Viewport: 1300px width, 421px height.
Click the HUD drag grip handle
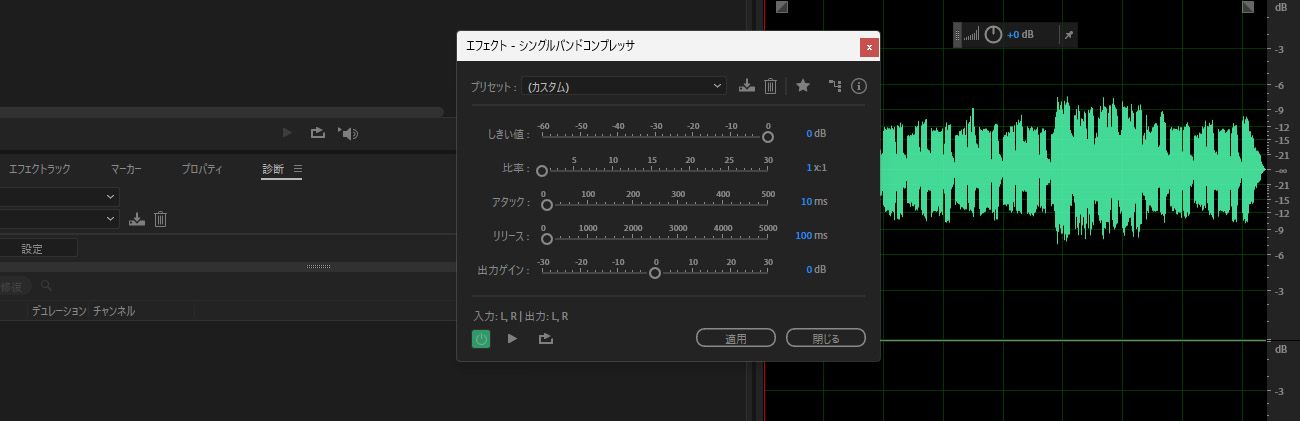click(957, 35)
